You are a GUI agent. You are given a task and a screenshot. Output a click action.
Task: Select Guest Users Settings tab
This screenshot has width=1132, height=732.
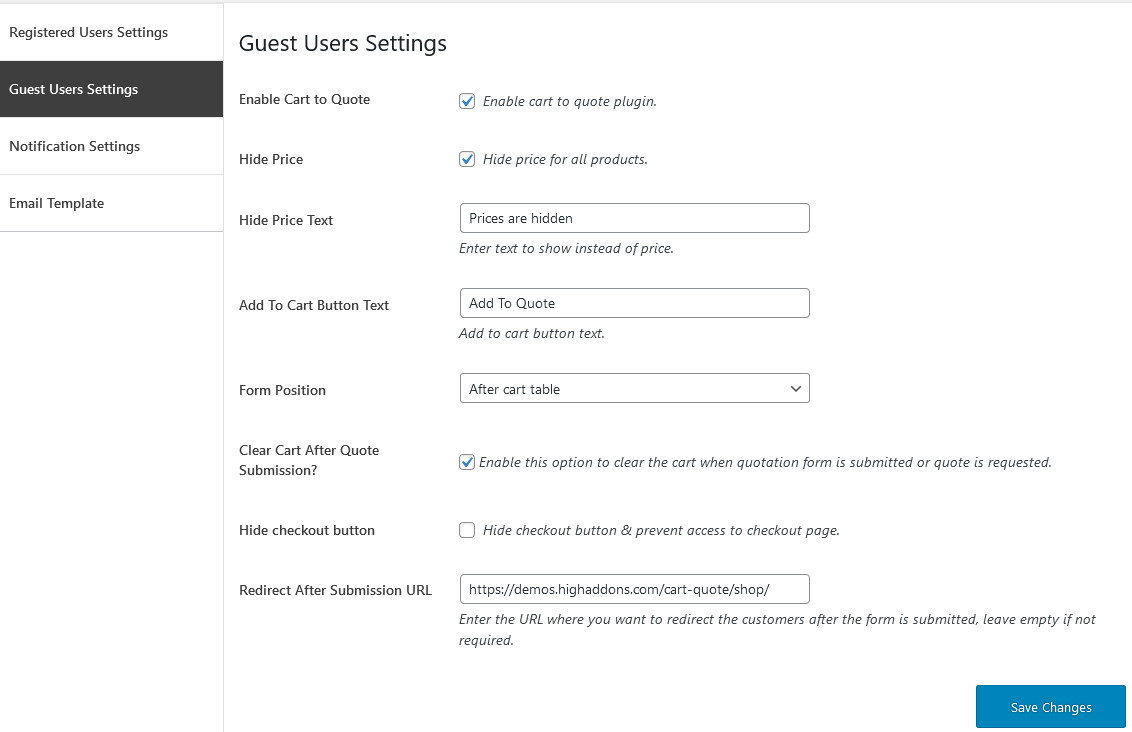[111, 89]
